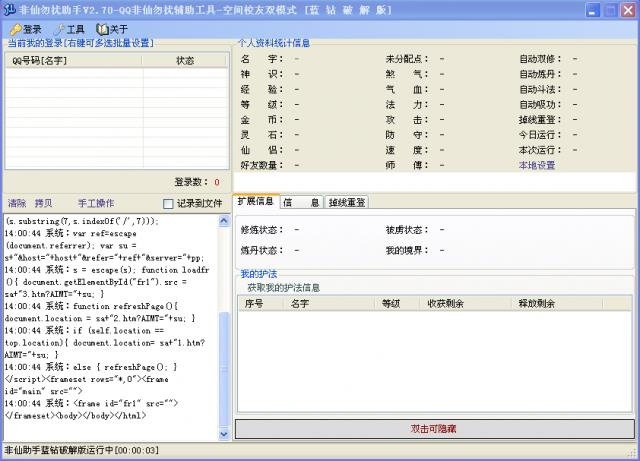Open the 本地设置 link
Screen dimensions: 640x461
point(536,165)
